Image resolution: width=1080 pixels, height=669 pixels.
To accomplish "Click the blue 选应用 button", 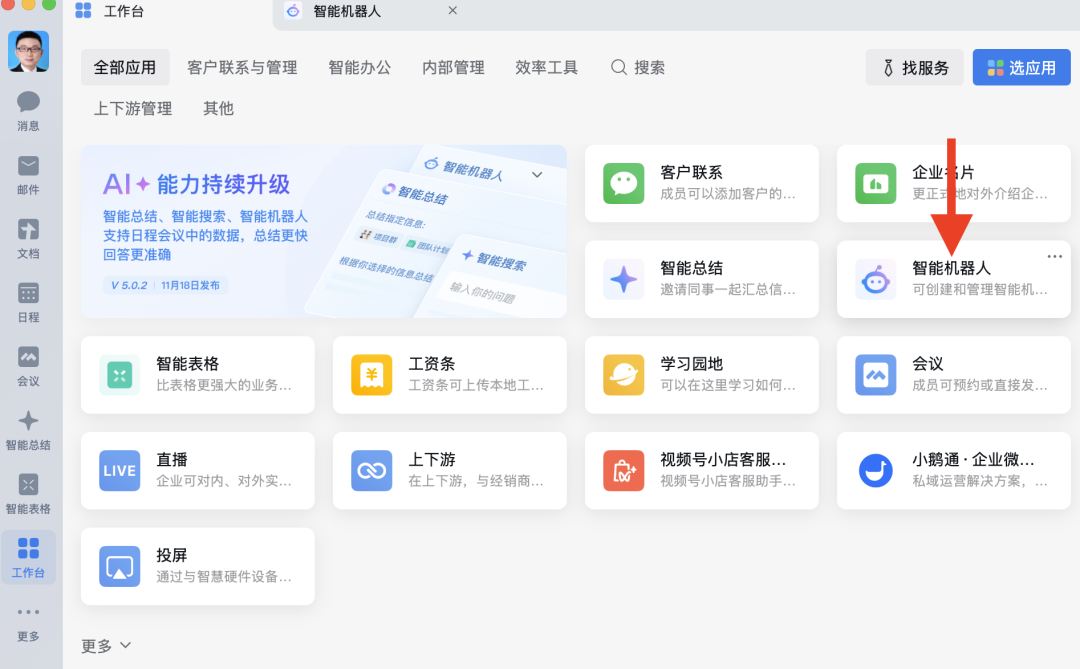I will (1021, 67).
